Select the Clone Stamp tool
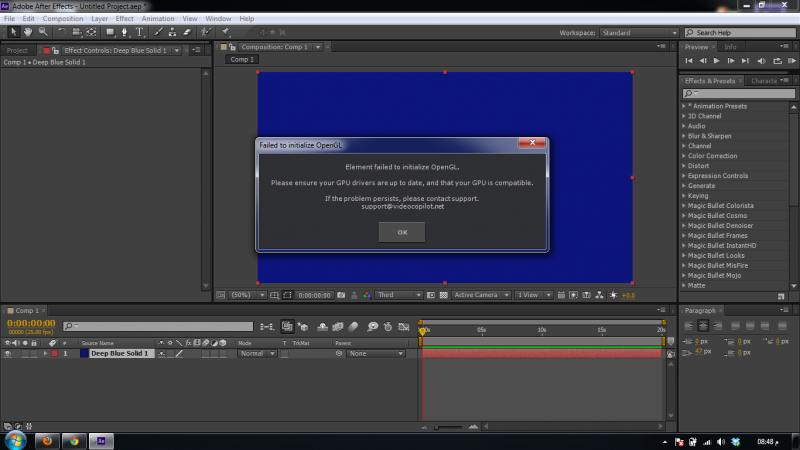This screenshot has width=800, height=450. pyautogui.click(x=172, y=32)
